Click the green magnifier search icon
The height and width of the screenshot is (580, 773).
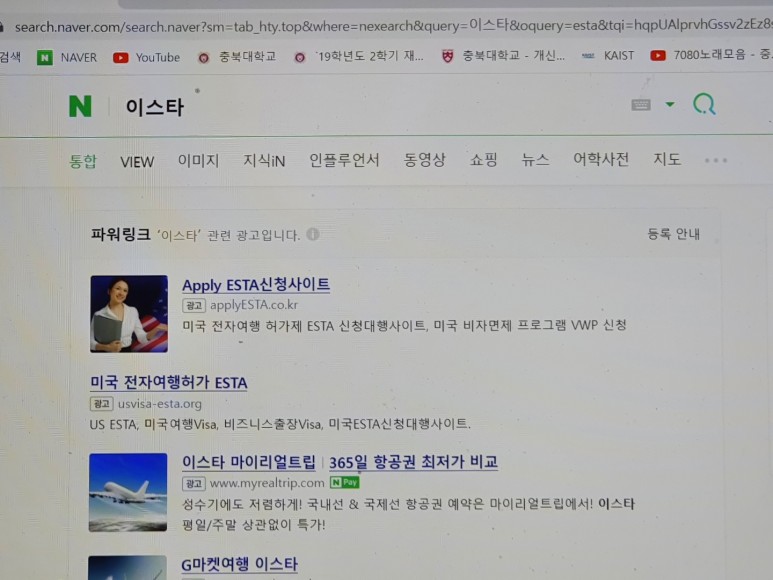pyautogui.click(x=704, y=104)
